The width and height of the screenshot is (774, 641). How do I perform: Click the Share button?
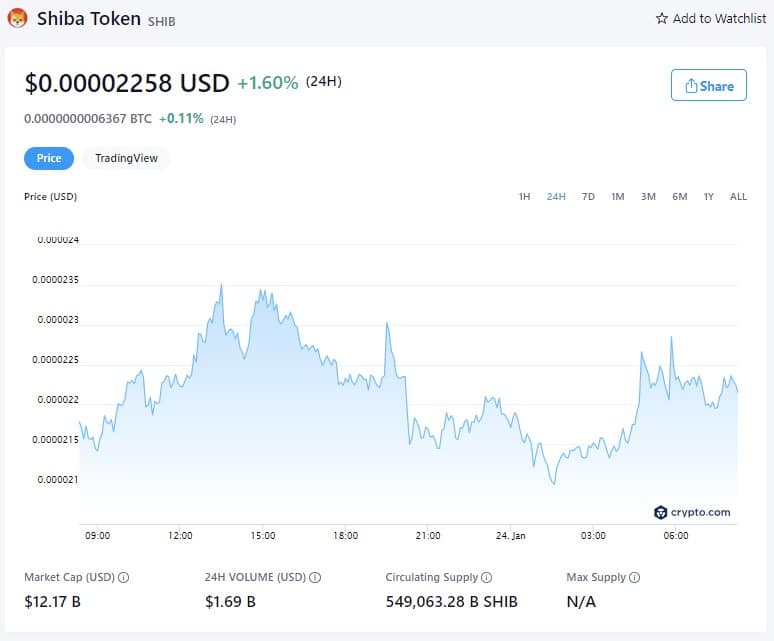coord(708,85)
